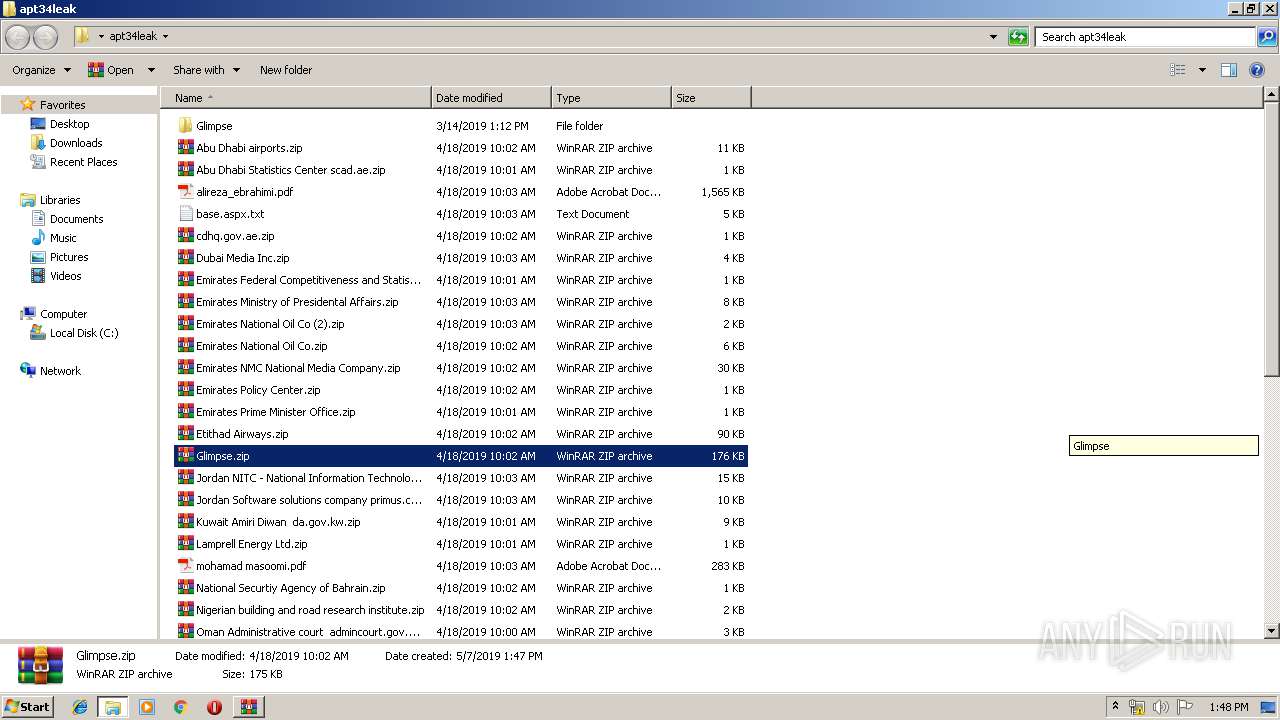Expand view options dropdown arrow
1280x720 pixels.
(x=1202, y=70)
